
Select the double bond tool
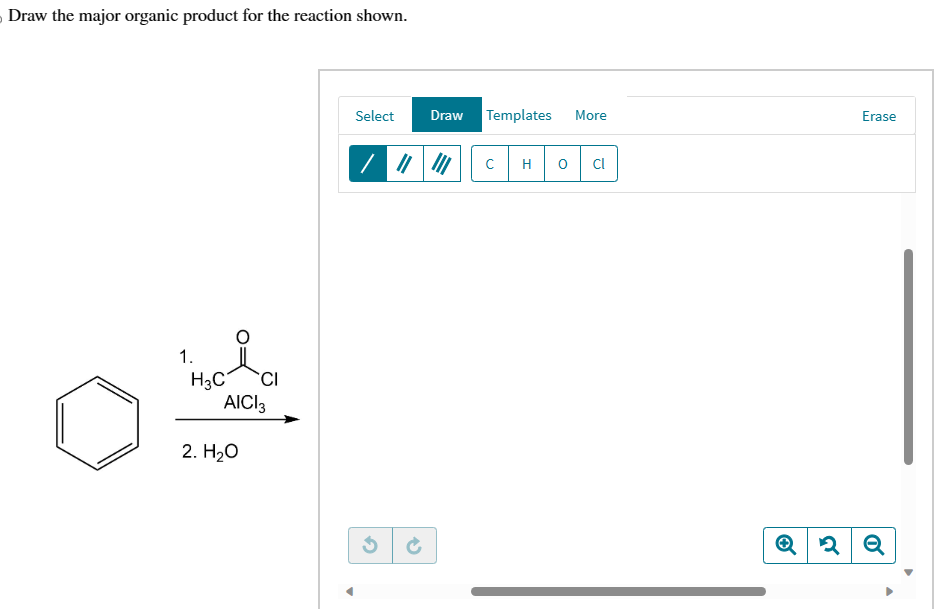tap(405, 163)
